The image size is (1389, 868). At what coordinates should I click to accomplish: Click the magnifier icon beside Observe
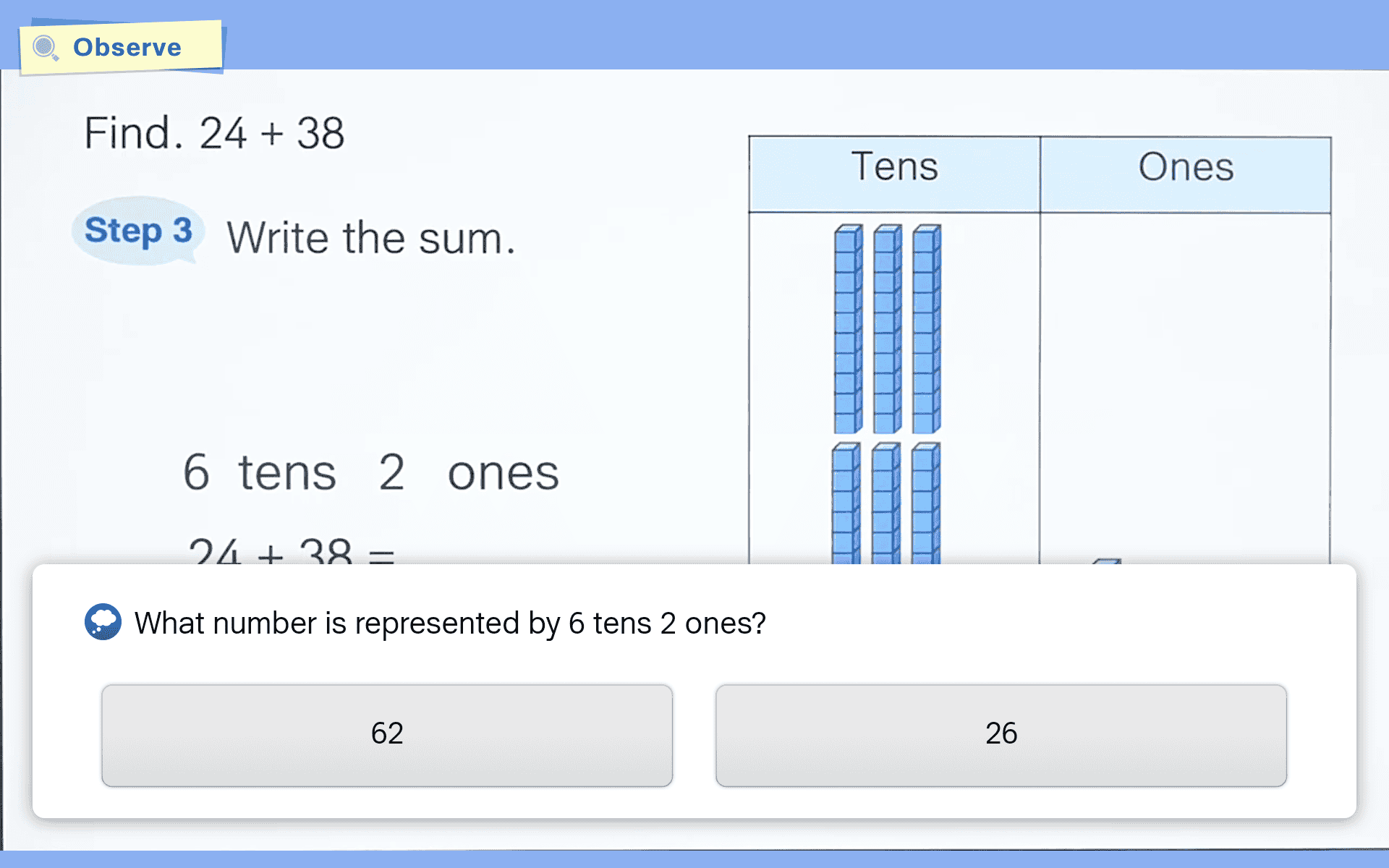(46, 48)
